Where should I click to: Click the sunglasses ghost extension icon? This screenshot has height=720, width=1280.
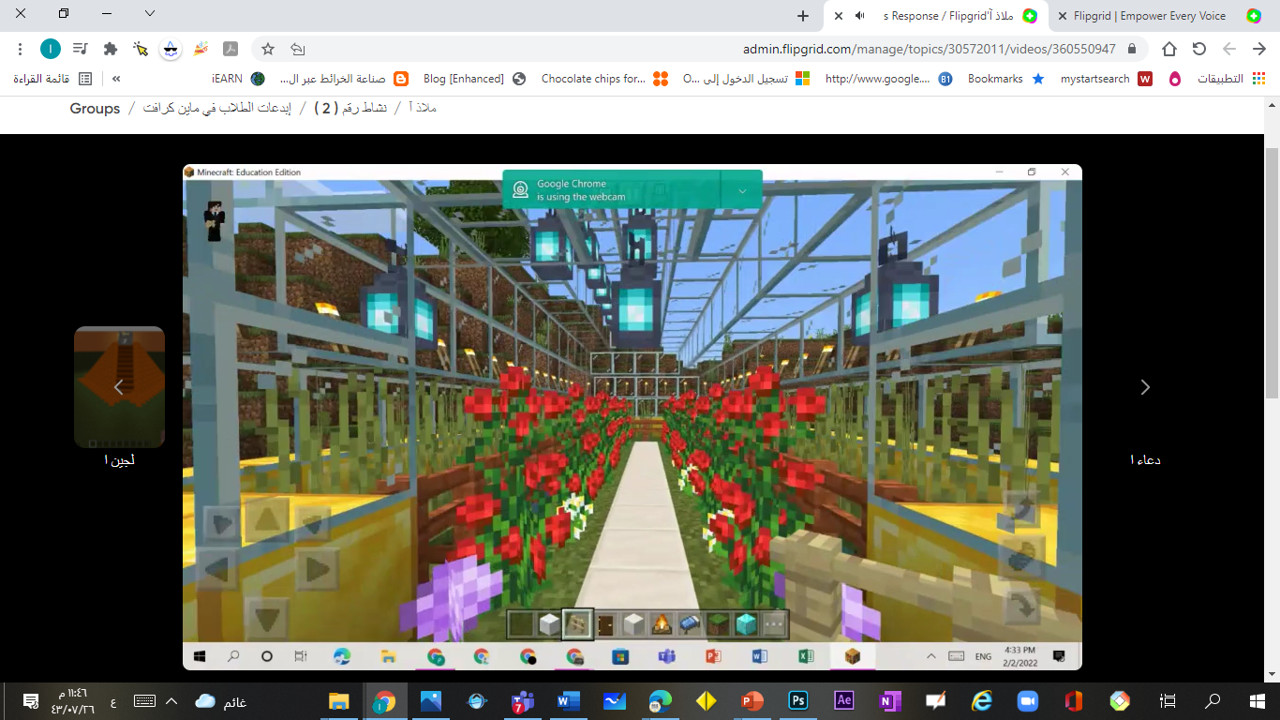pyautogui.click(x=171, y=49)
